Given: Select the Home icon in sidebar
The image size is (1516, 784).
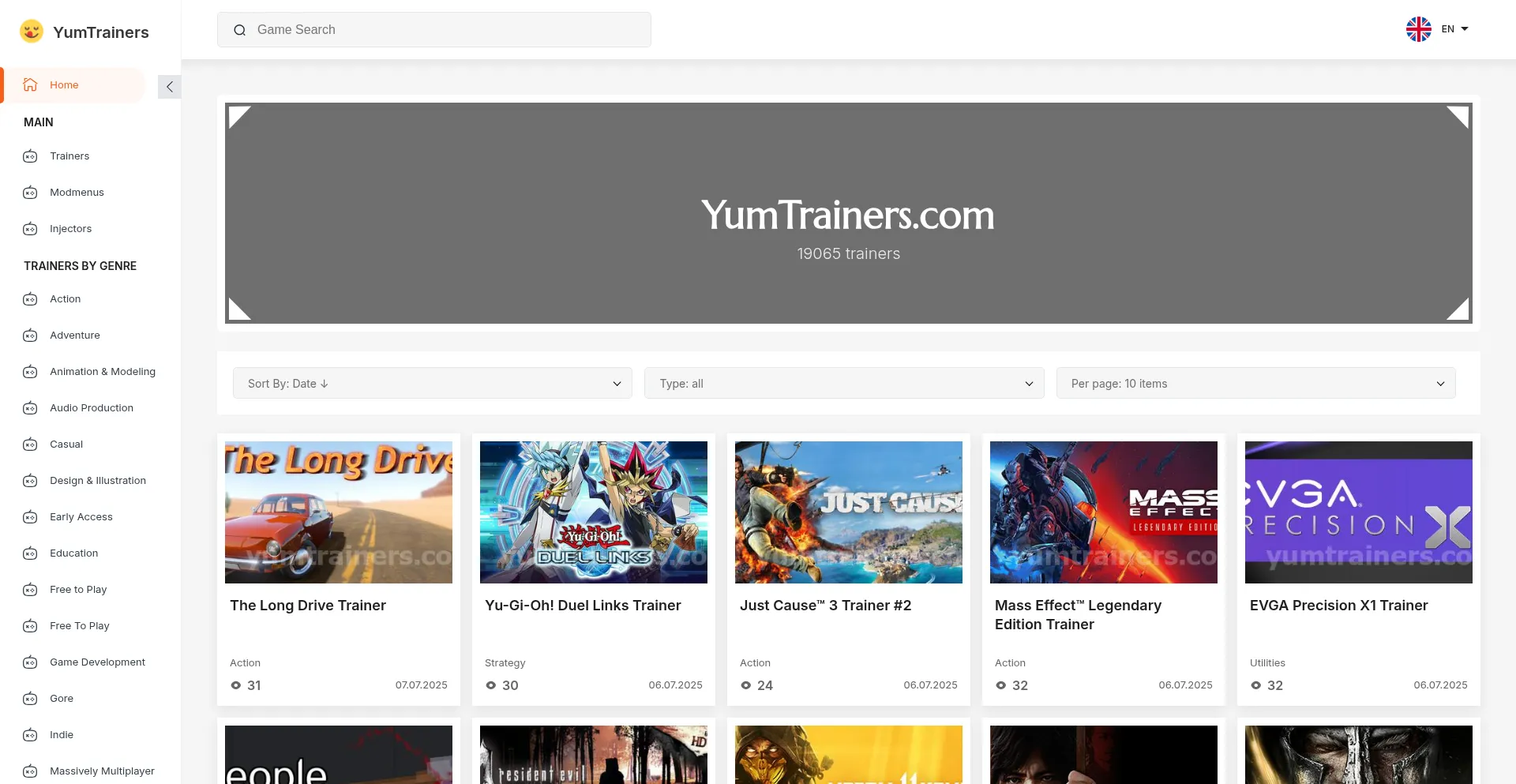Looking at the screenshot, I should click(29, 84).
